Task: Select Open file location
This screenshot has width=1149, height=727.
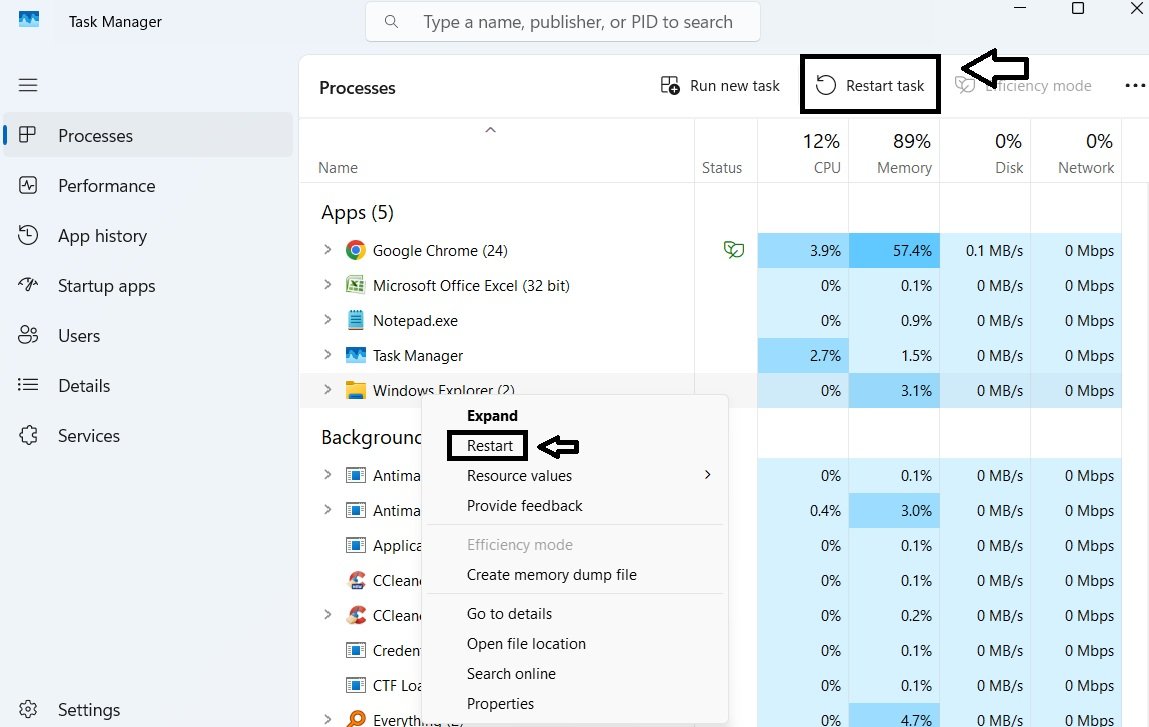Action: click(x=526, y=643)
